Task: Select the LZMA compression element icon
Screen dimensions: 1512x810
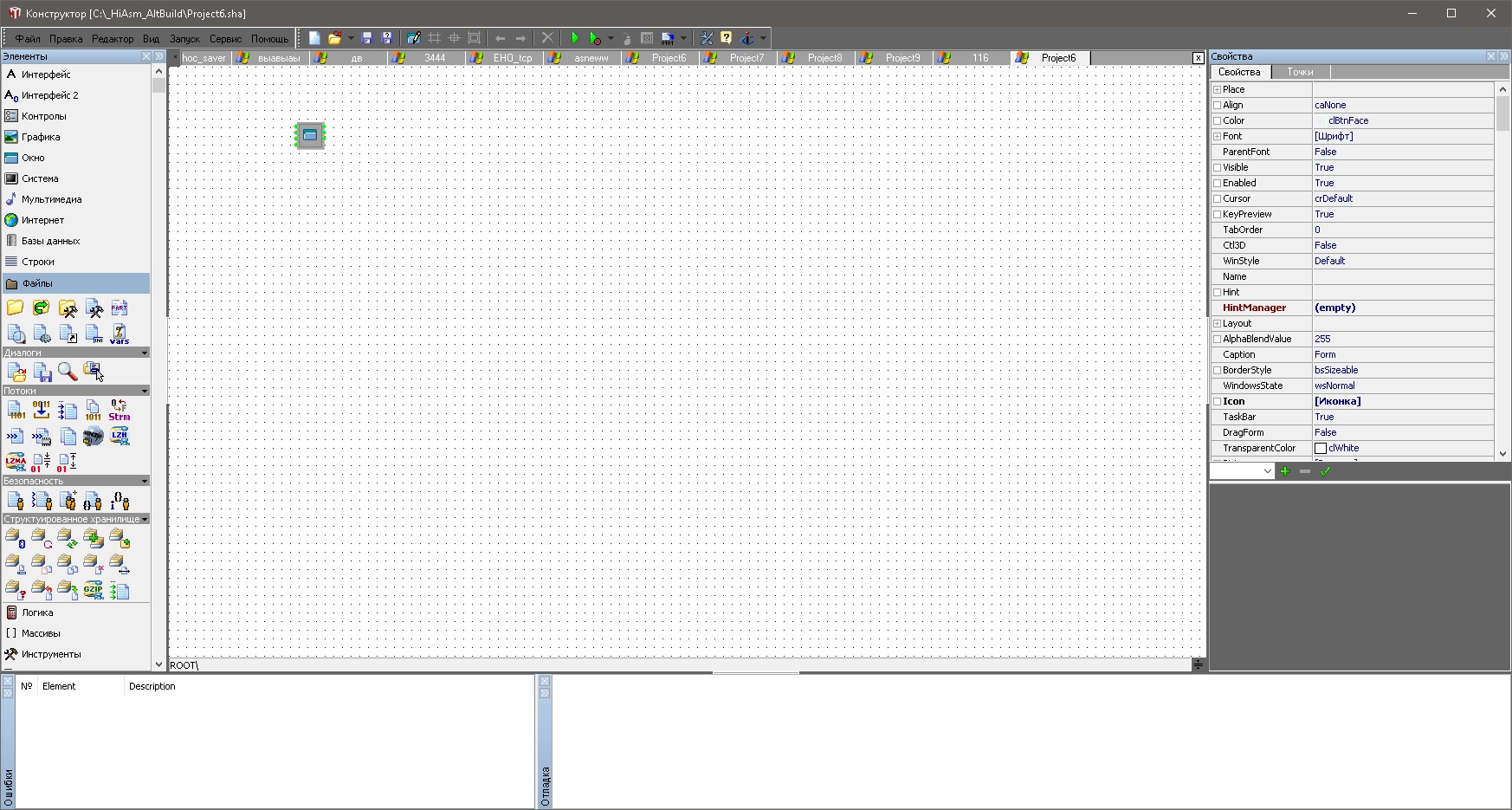Action: click(16, 462)
